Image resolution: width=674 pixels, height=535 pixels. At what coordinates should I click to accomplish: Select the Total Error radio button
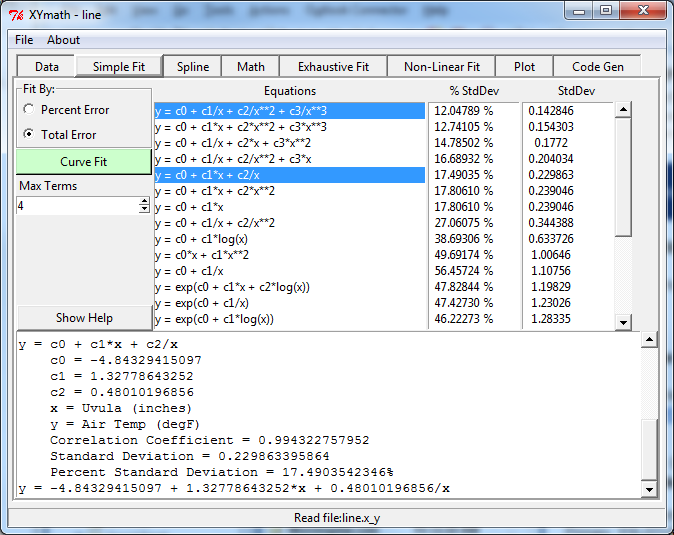[29, 134]
